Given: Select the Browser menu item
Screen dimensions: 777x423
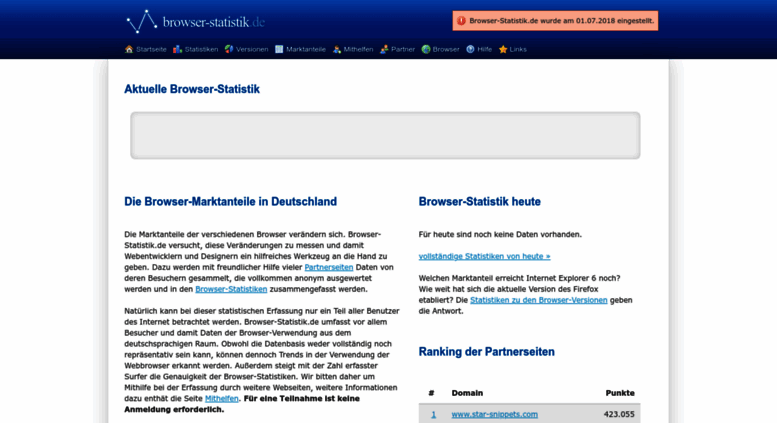Looking at the screenshot, I should coord(446,49).
